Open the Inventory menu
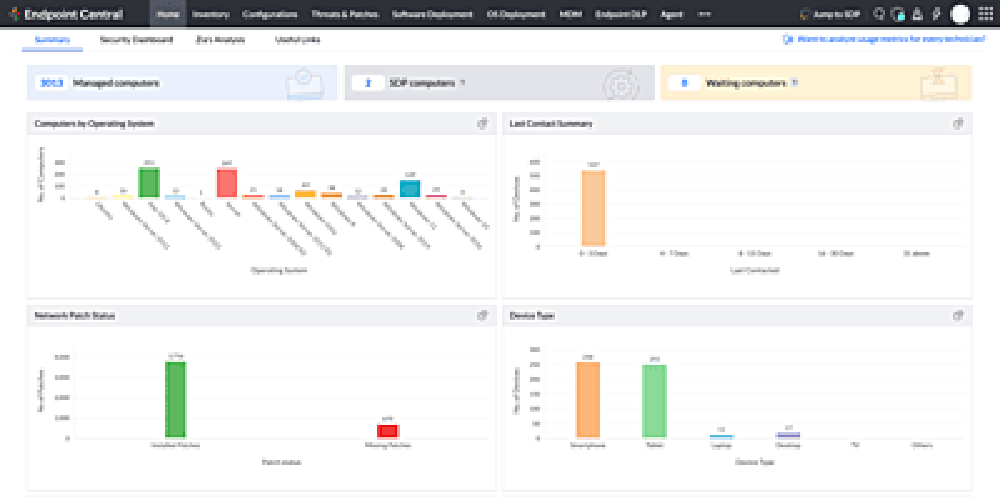The image size is (1000, 497). pos(210,14)
